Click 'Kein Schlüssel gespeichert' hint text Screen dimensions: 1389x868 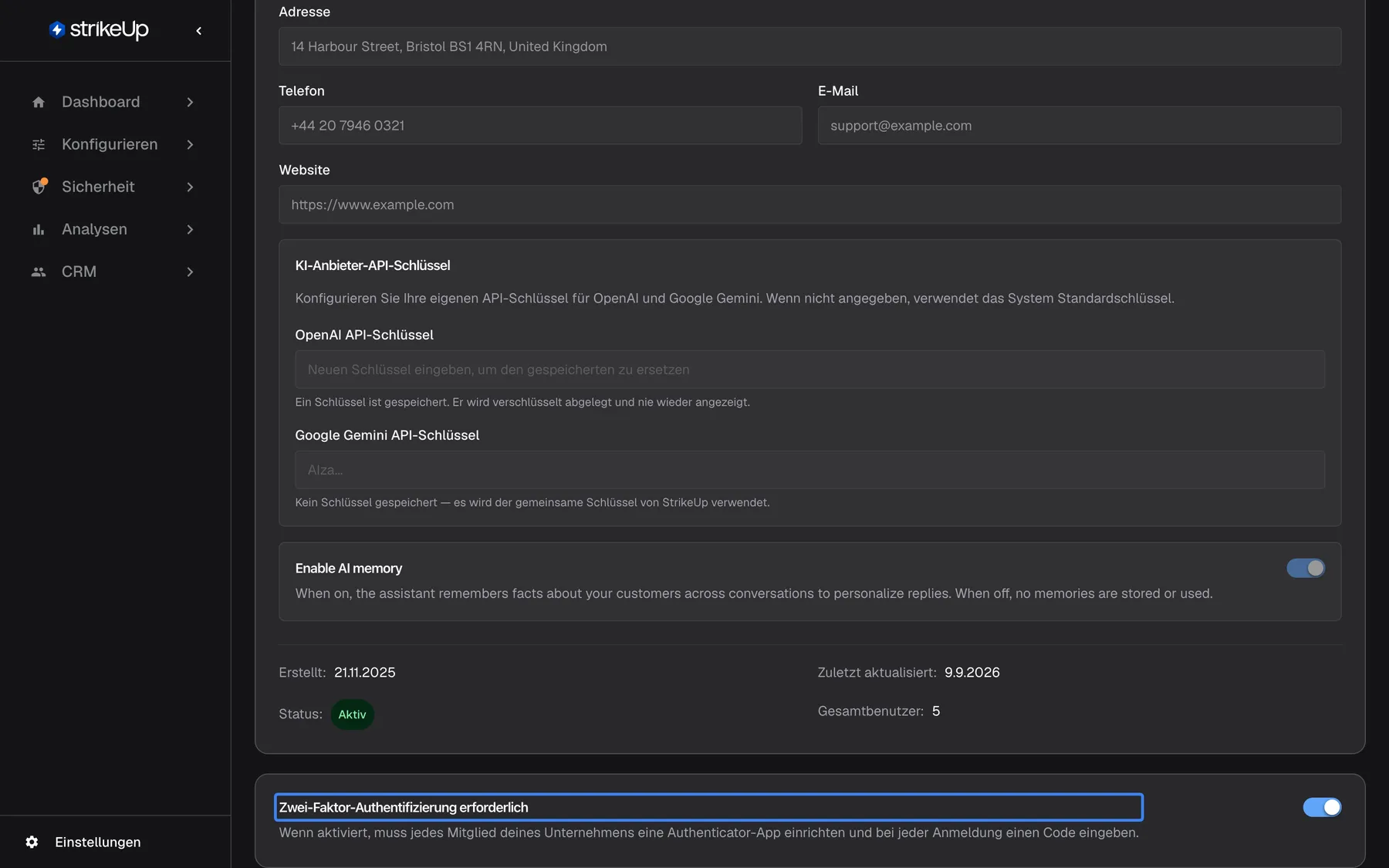click(532, 502)
